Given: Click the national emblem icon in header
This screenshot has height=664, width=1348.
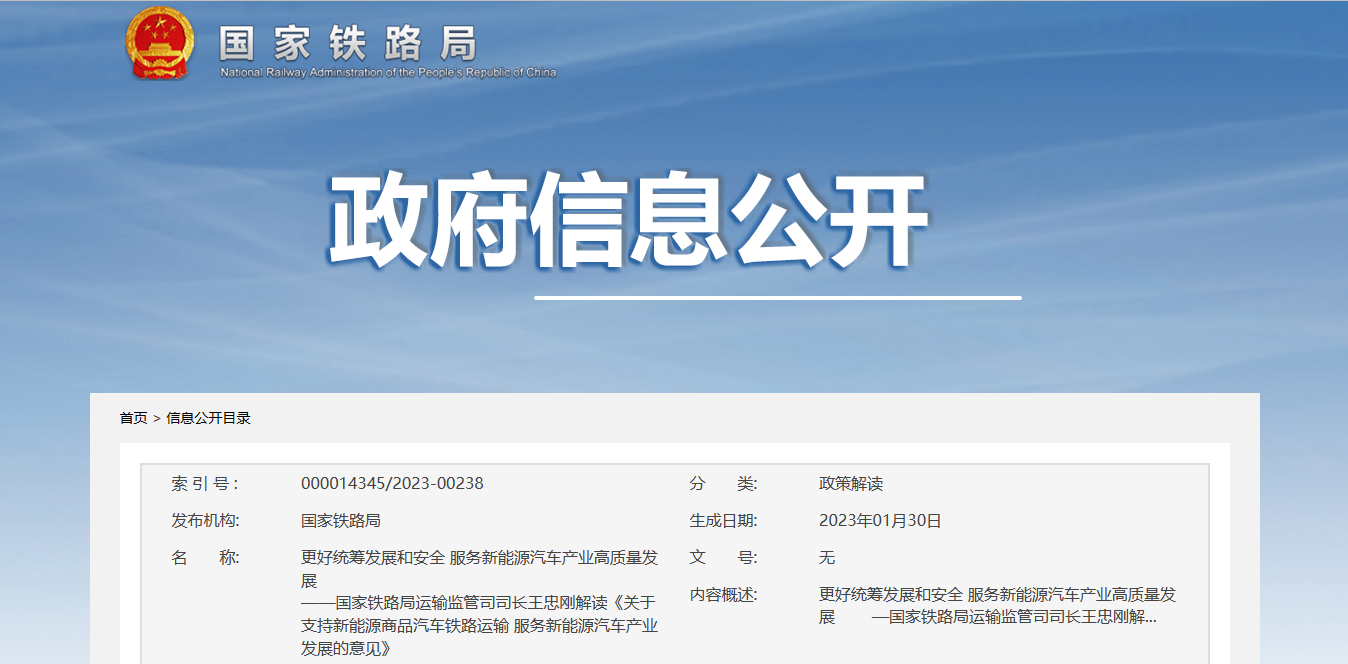Looking at the screenshot, I should (159, 43).
